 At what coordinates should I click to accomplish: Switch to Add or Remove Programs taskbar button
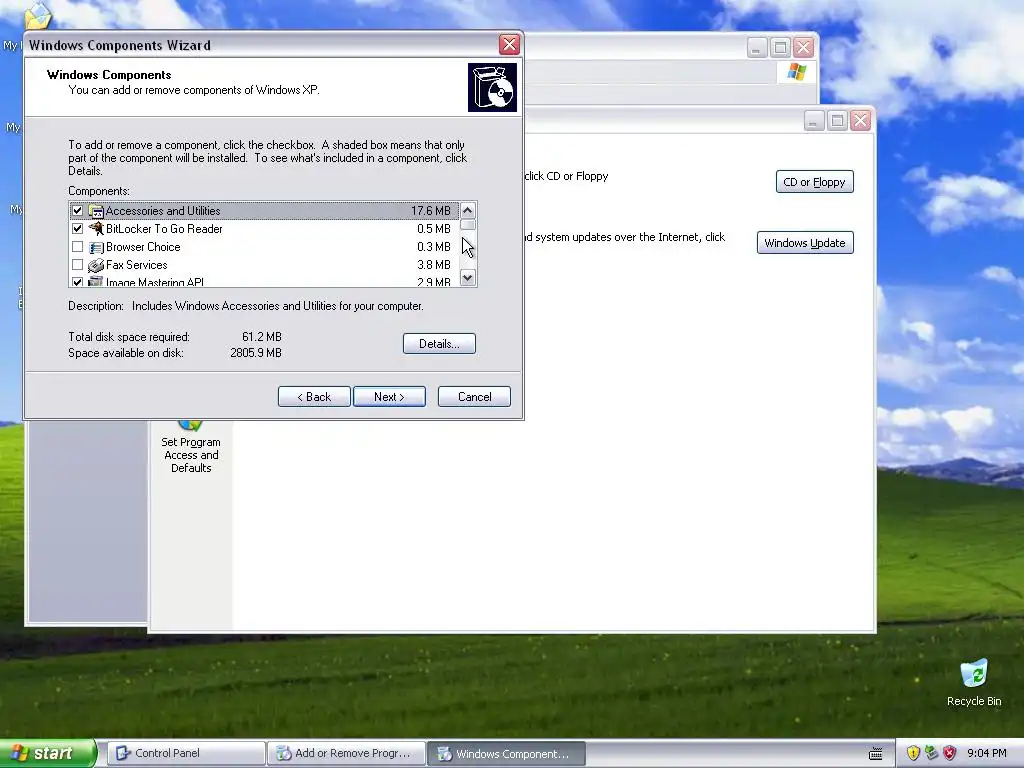(346, 753)
